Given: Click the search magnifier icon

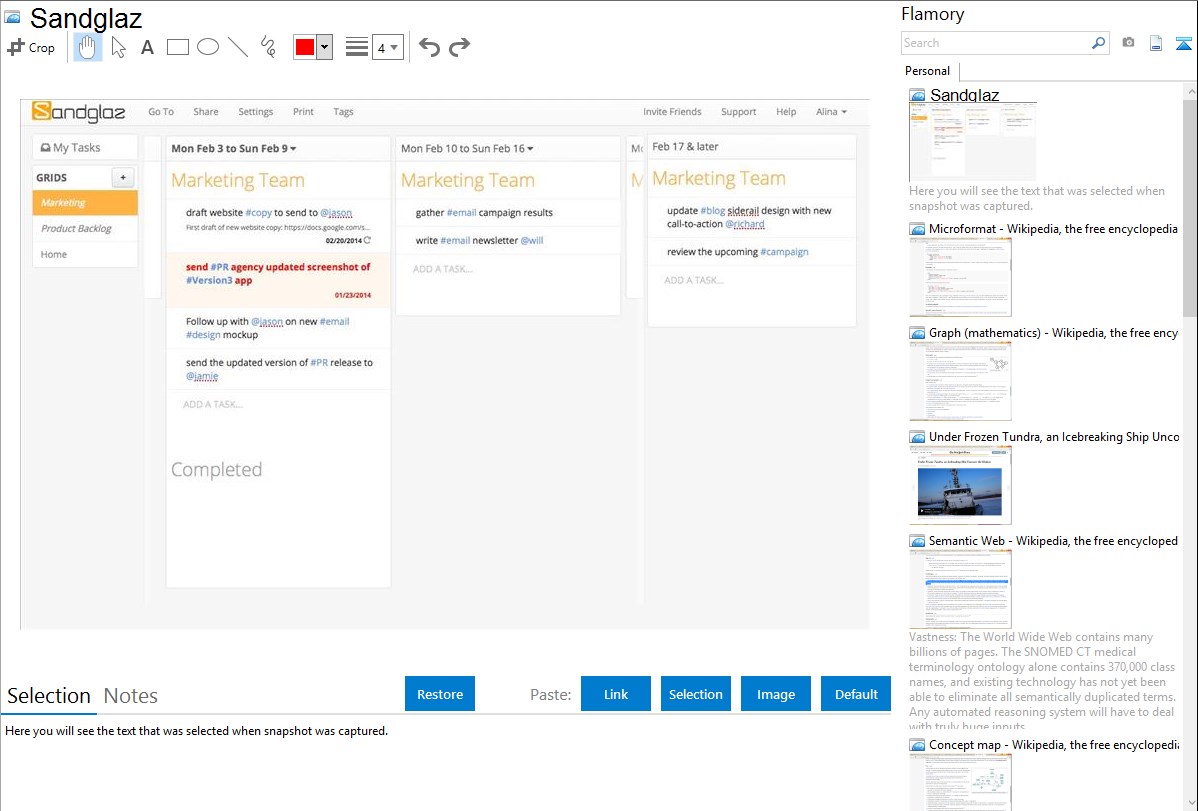Looking at the screenshot, I should (x=1098, y=43).
